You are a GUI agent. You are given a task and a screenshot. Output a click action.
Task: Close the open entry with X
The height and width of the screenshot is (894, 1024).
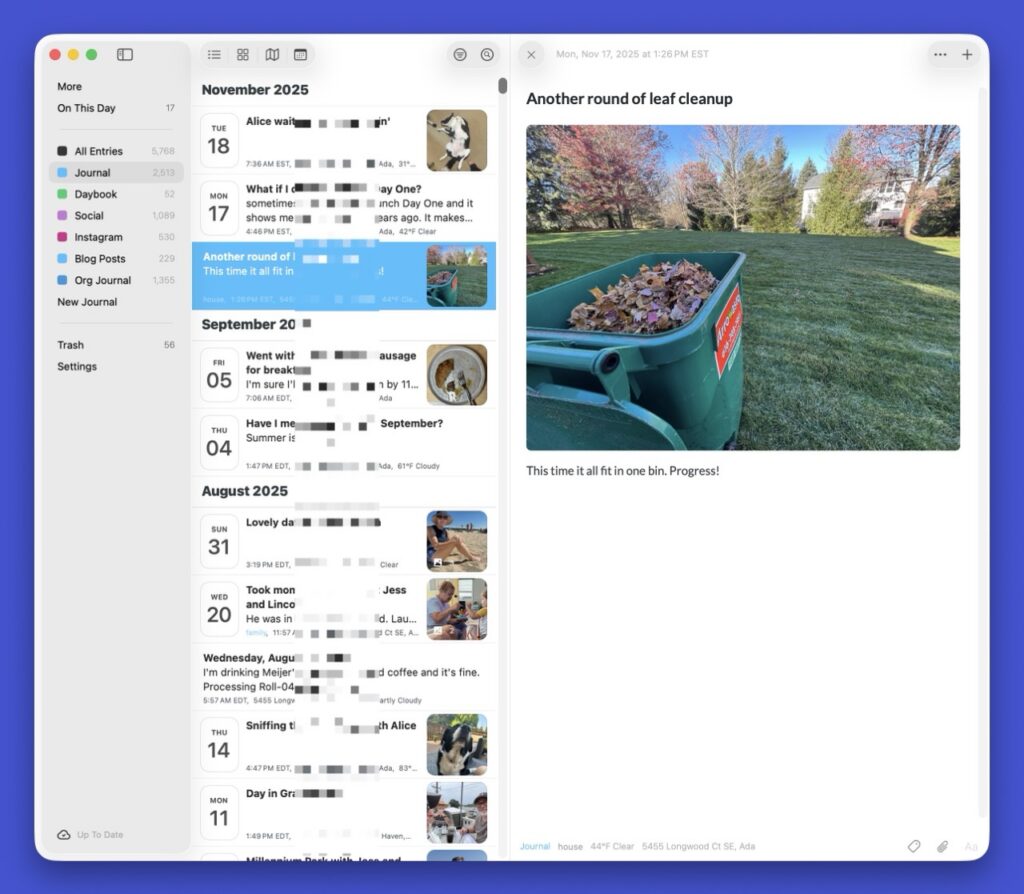click(x=531, y=55)
